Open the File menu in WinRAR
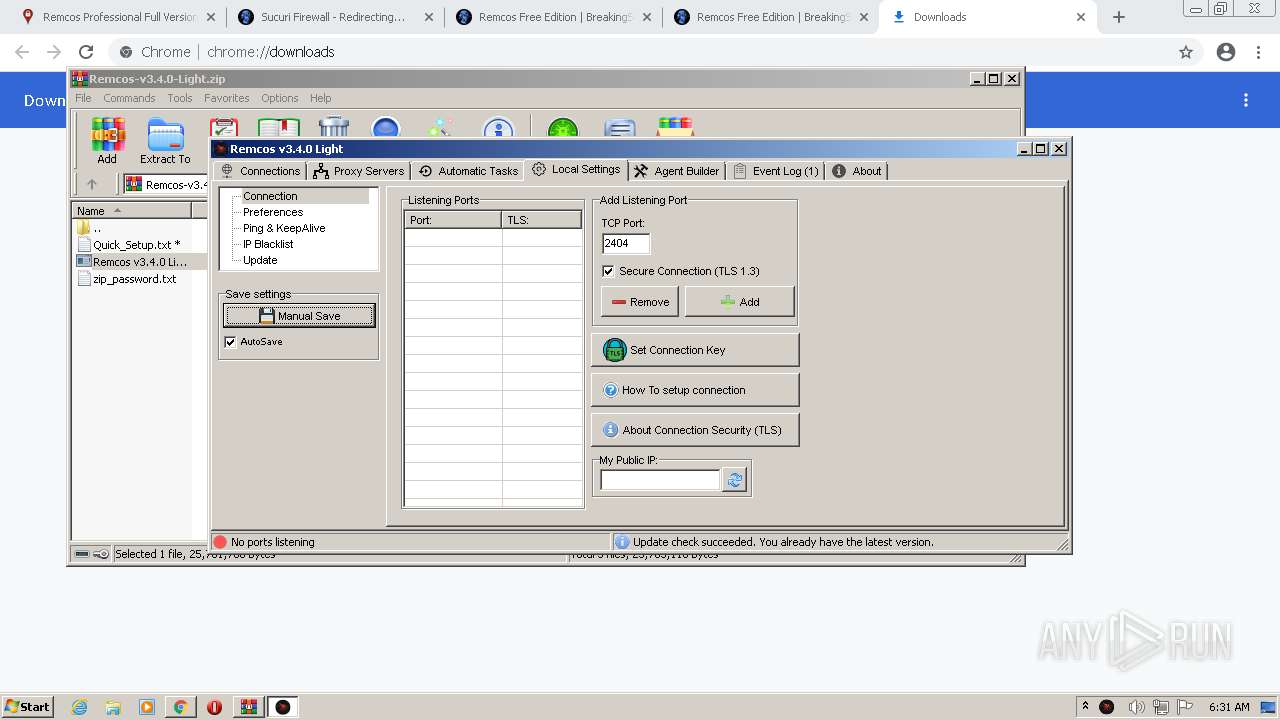Image resolution: width=1280 pixels, height=720 pixels. pos(83,98)
